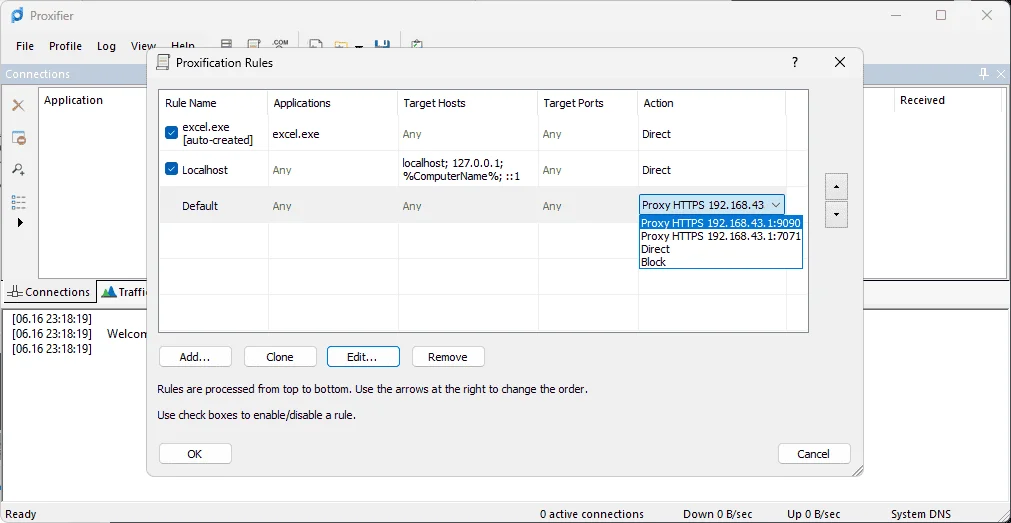Click the Application column header in Connections
This screenshot has width=1011, height=523.
(x=74, y=100)
